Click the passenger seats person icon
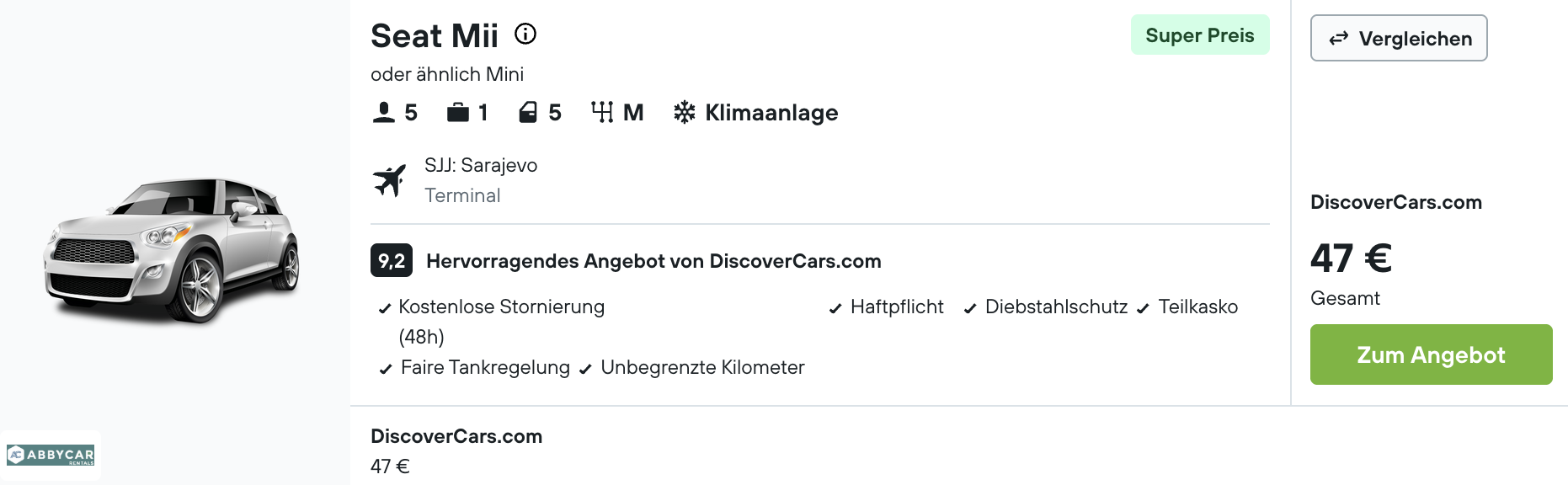This screenshot has width=1568, height=485. pos(384,112)
